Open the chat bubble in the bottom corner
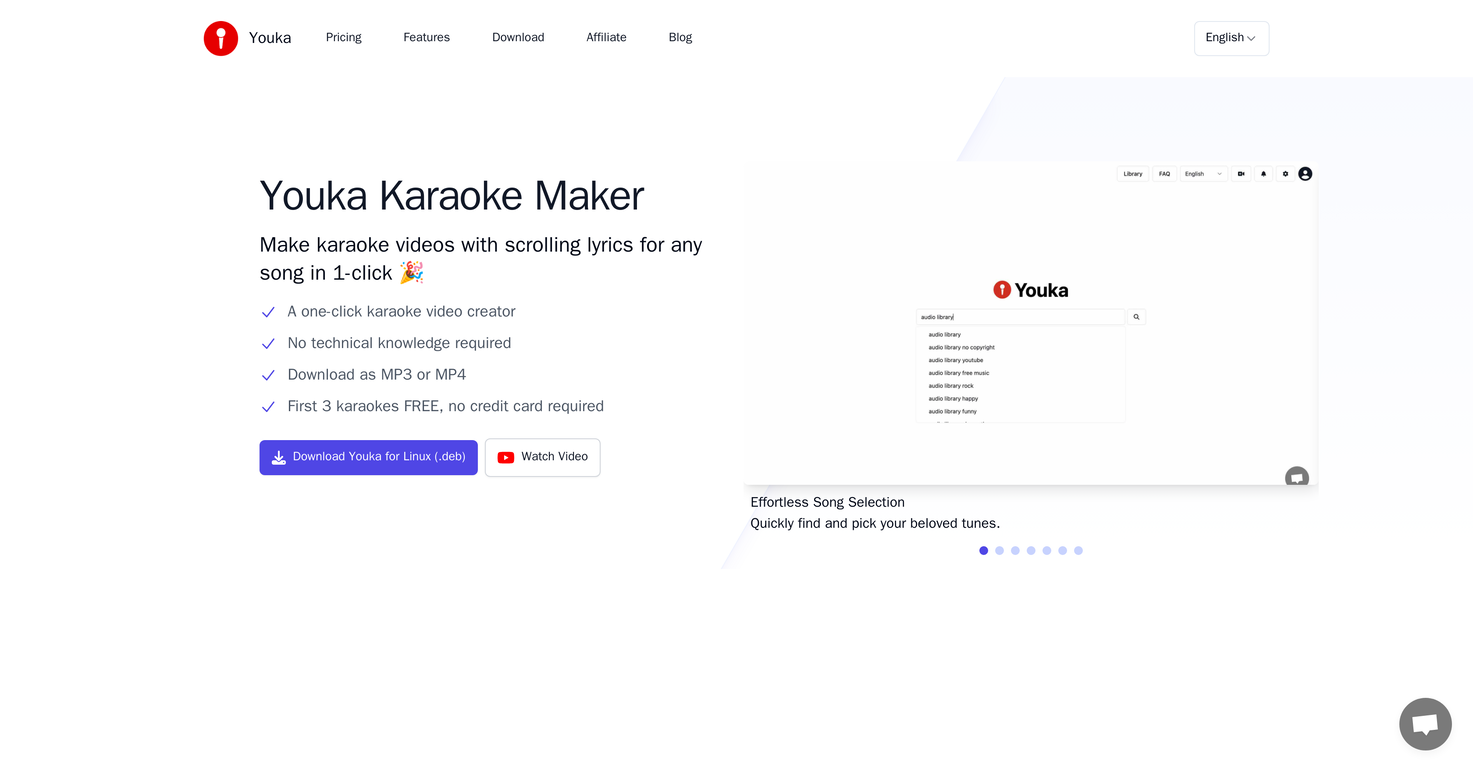Image resolution: width=1473 pixels, height=768 pixels. [1424, 723]
